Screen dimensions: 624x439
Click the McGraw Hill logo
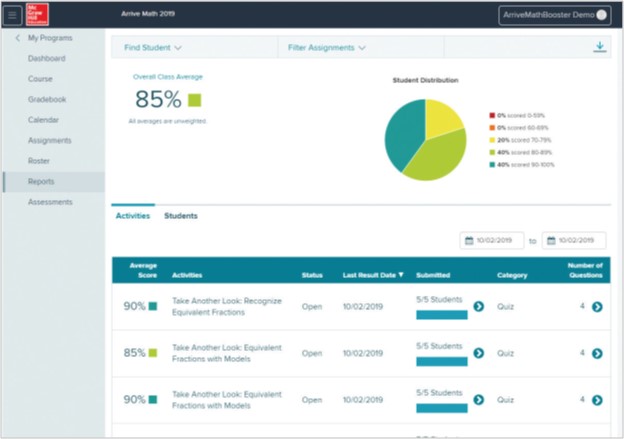(x=37, y=14)
